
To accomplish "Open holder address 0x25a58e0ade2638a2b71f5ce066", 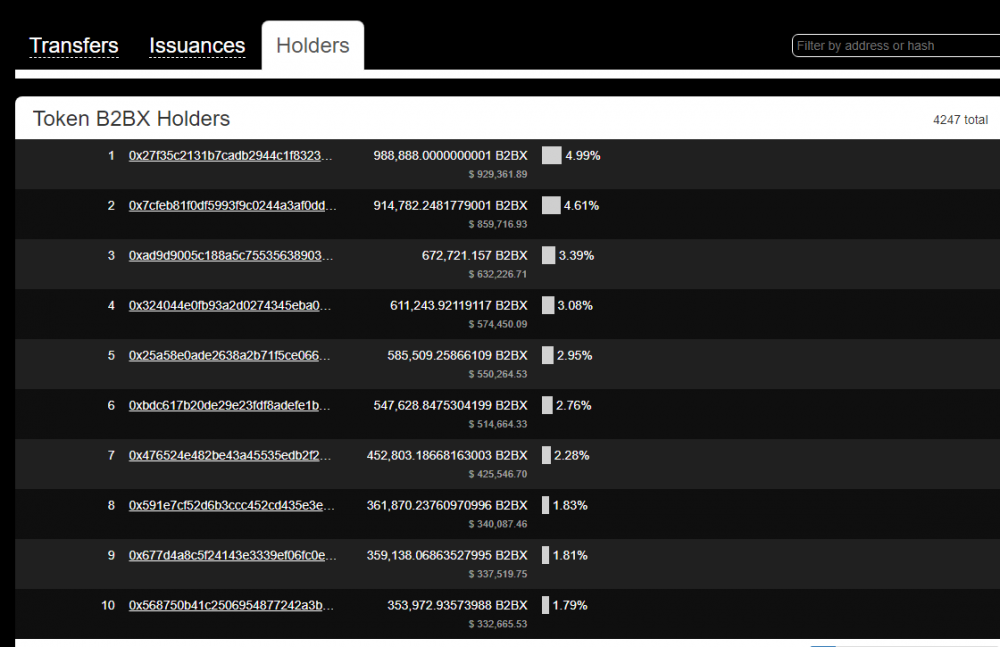I will tap(230, 355).
